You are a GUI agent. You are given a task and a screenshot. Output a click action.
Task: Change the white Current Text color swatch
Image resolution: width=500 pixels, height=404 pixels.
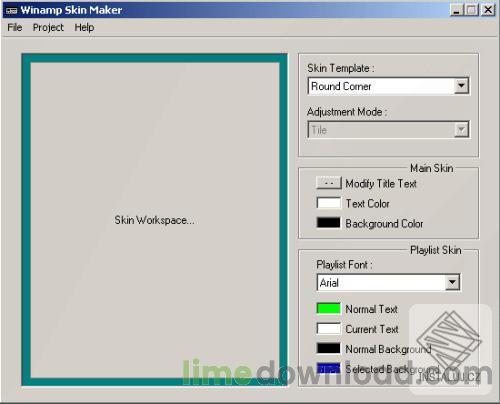(x=329, y=329)
